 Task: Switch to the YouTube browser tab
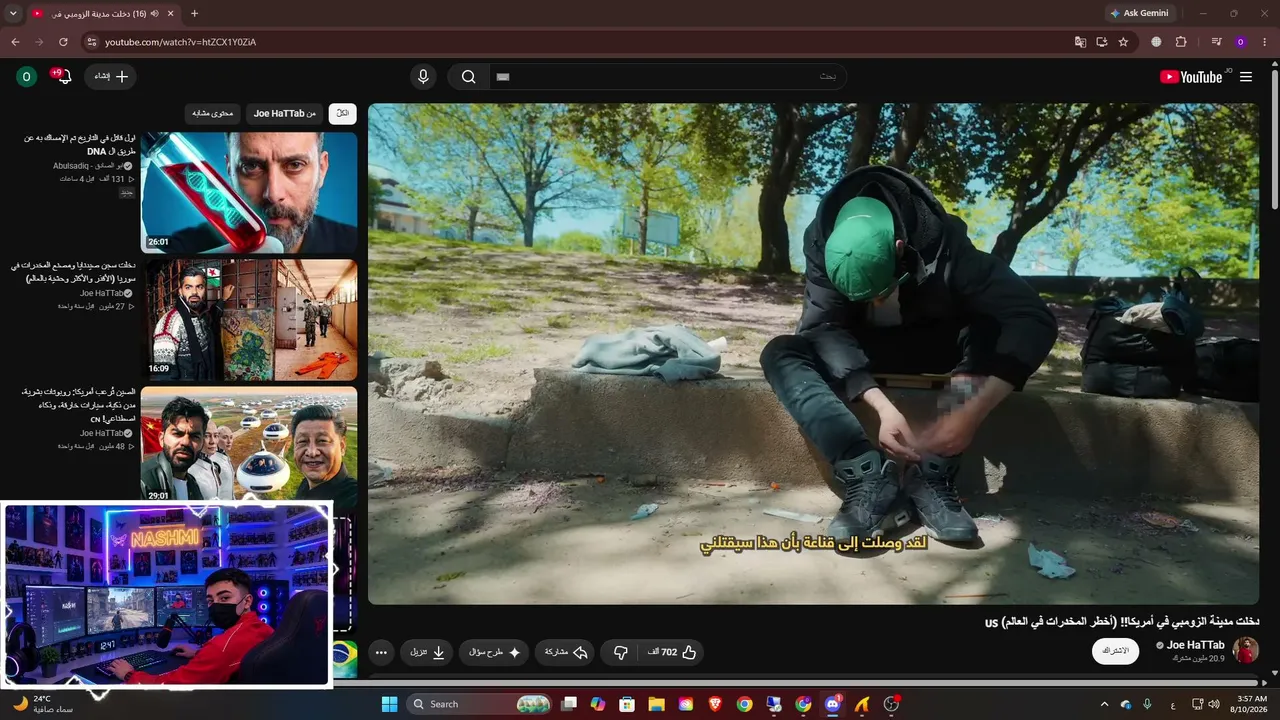tap(100, 13)
